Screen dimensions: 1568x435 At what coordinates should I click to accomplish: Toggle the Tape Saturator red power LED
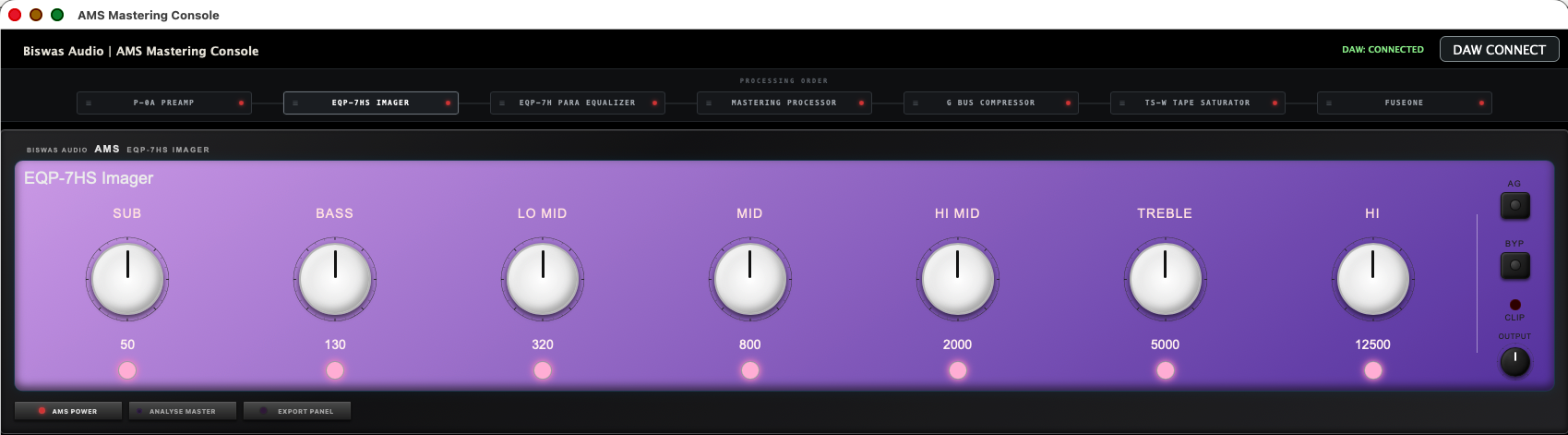click(x=1275, y=103)
